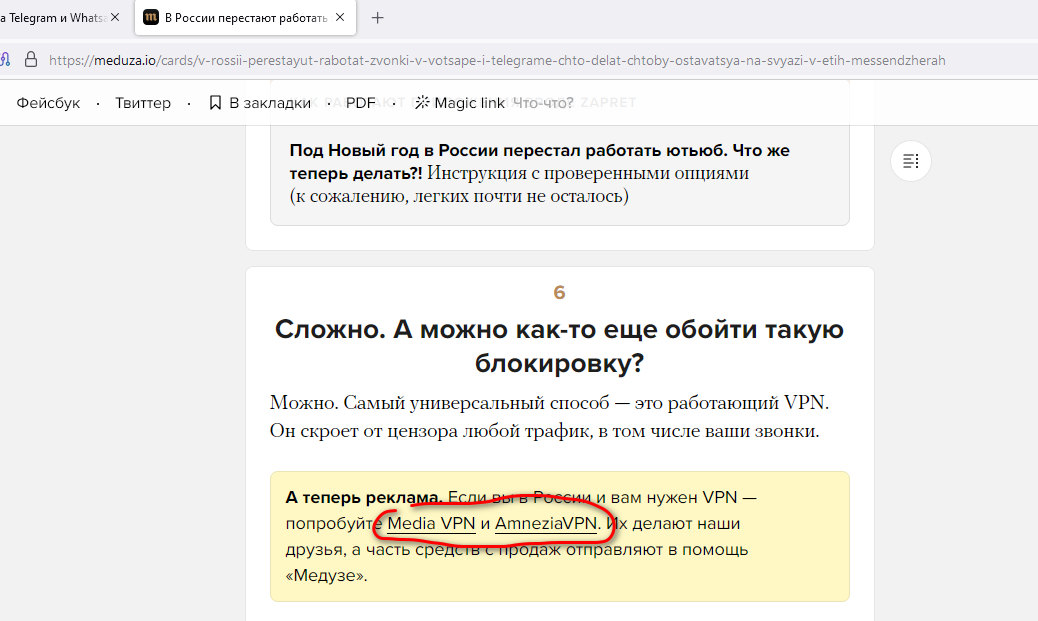Close the Telegram и WhatsApp tab

pyautogui.click(x=115, y=18)
